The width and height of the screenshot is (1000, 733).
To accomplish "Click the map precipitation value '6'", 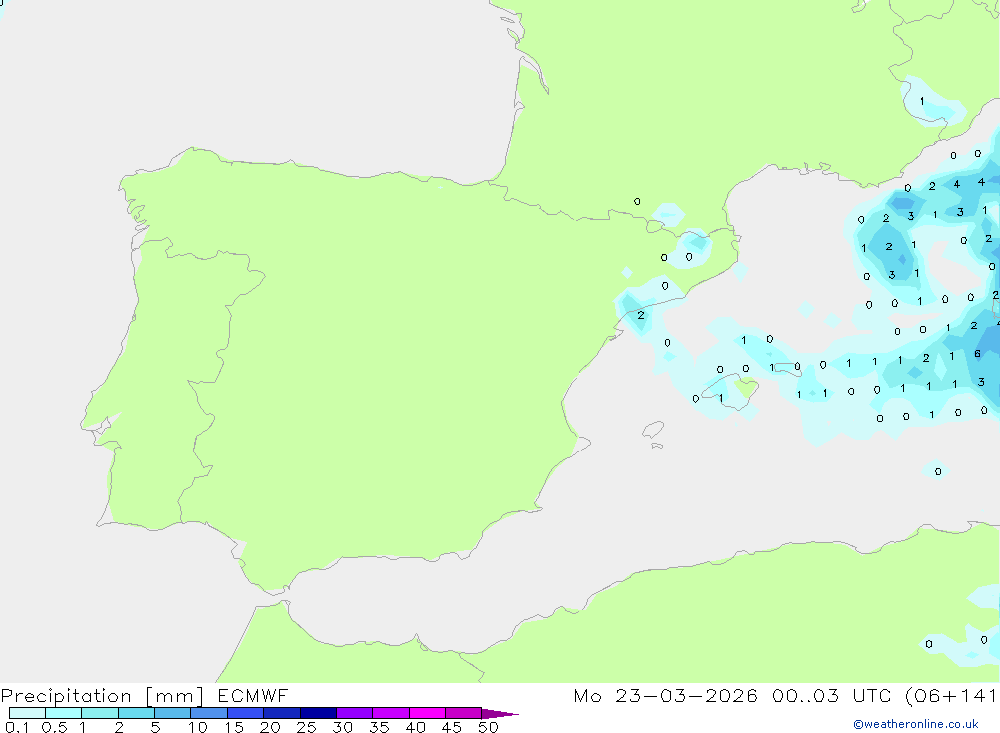I will (977, 353).
